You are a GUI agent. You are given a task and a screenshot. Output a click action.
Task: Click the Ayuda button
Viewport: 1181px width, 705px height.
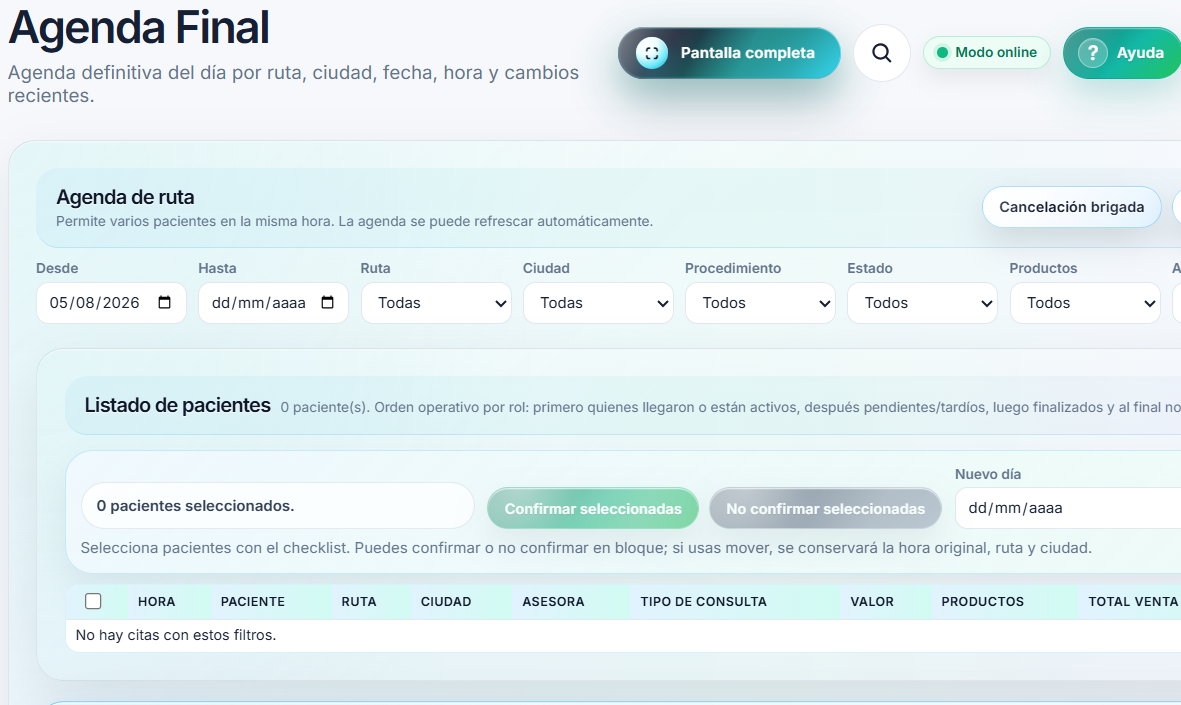pyautogui.click(x=1122, y=53)
